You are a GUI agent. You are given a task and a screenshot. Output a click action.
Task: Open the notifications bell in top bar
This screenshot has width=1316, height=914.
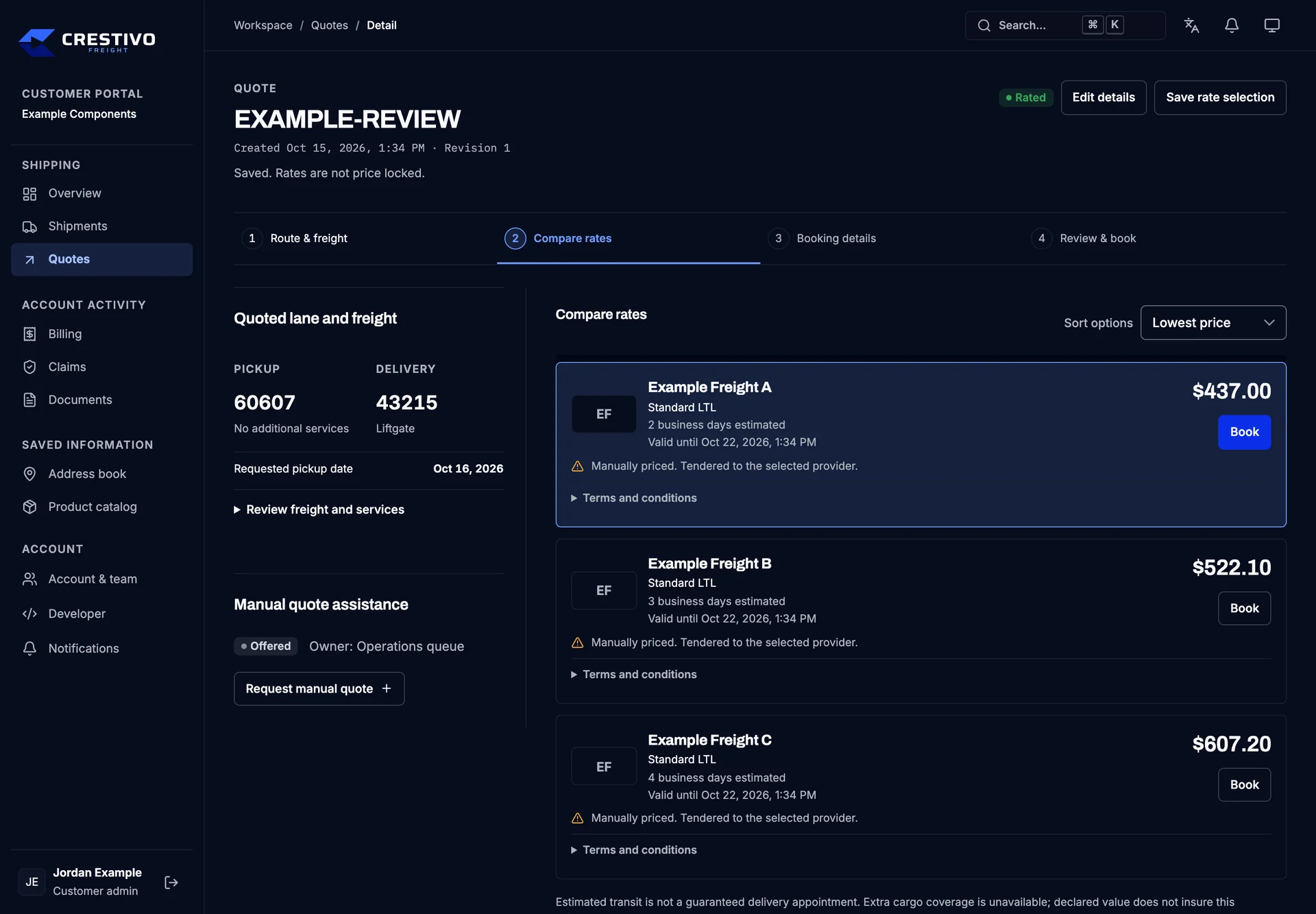[1232, 25]
